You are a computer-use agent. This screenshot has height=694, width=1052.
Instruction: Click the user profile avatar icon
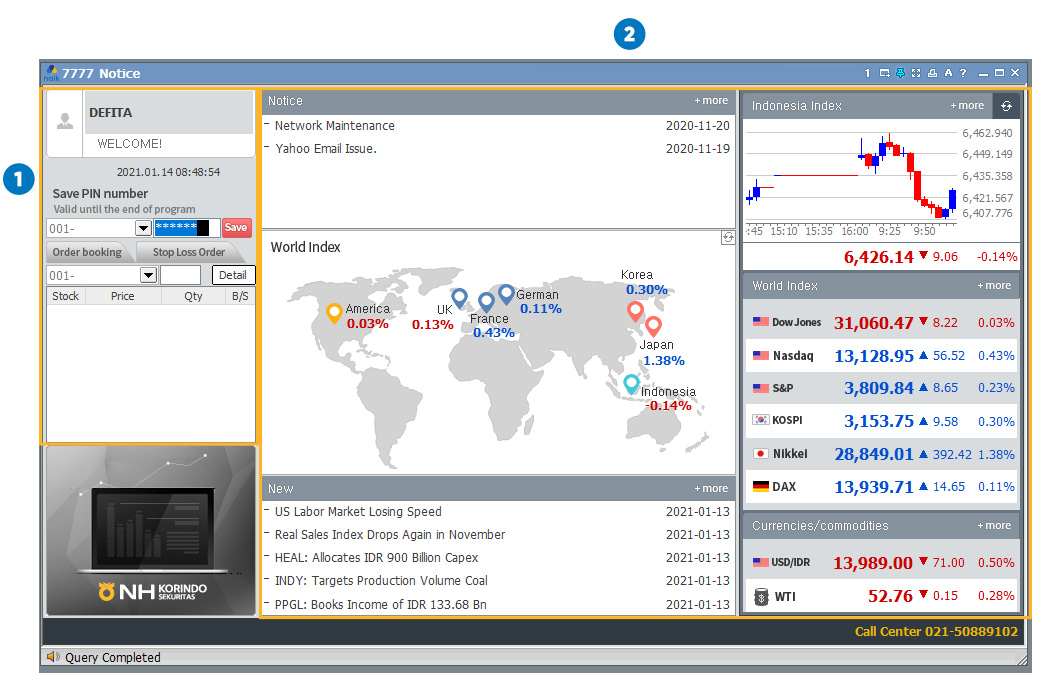point(65,121)
